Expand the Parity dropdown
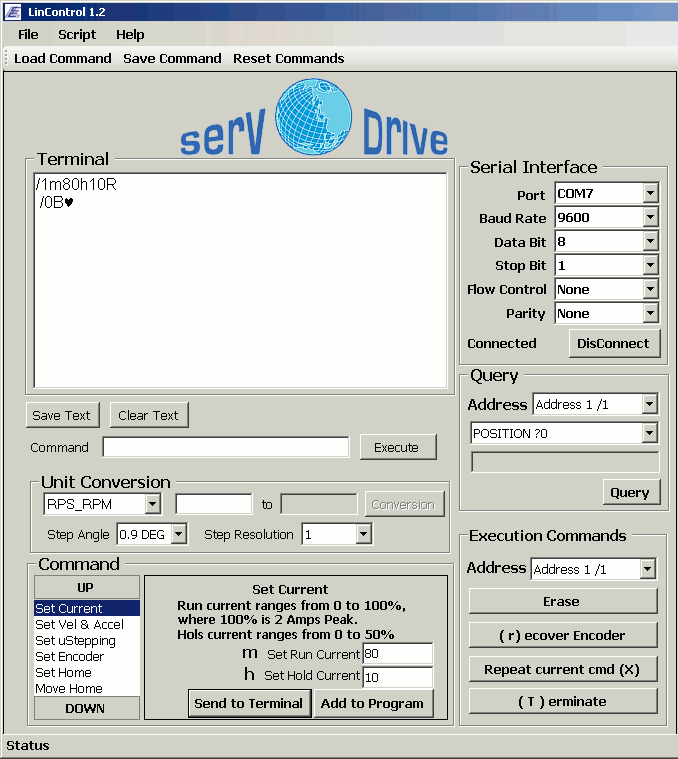The height and width of the screenshot is (759, 678). (650, 313)
